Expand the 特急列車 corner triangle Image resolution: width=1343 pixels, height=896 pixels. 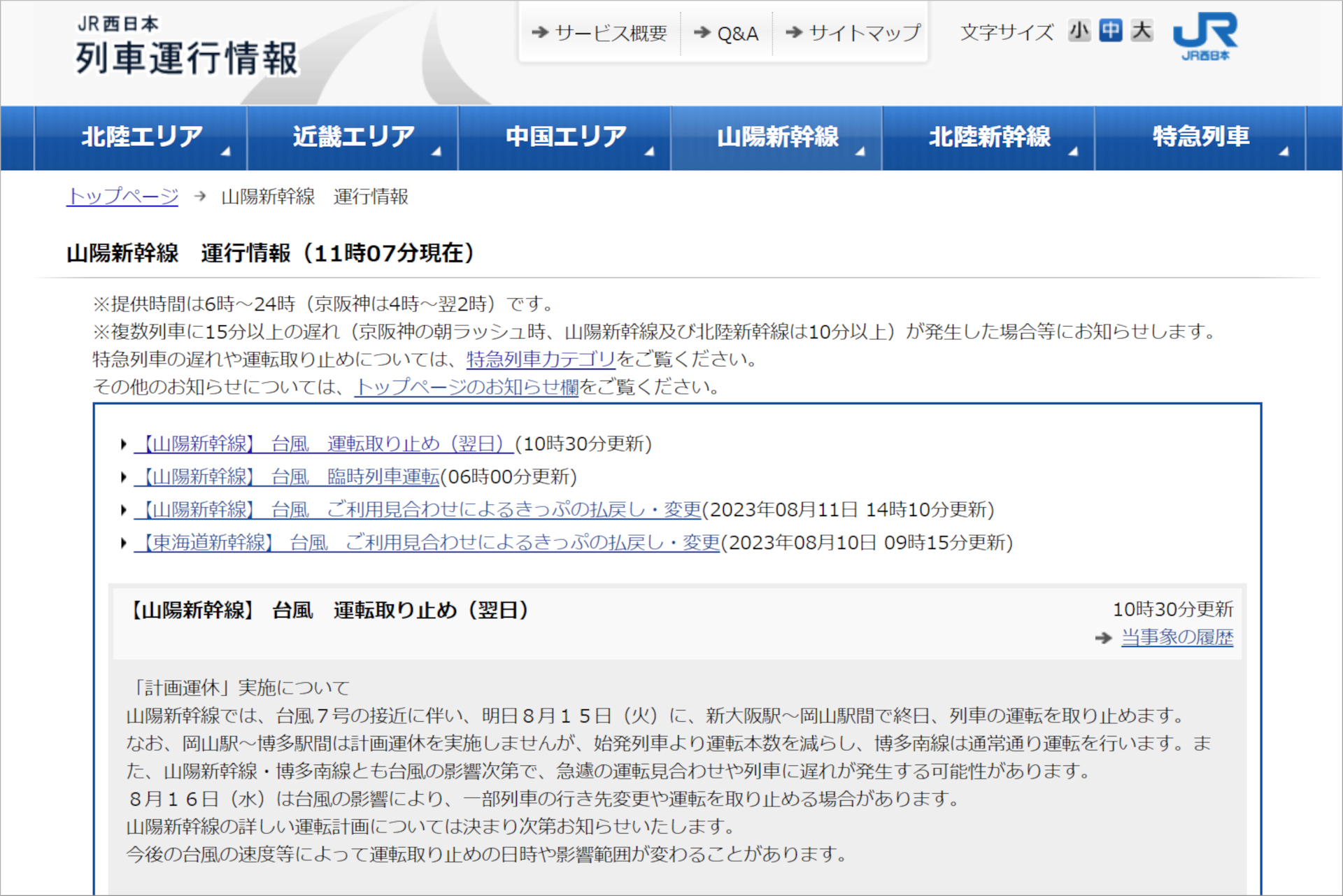1284,151
